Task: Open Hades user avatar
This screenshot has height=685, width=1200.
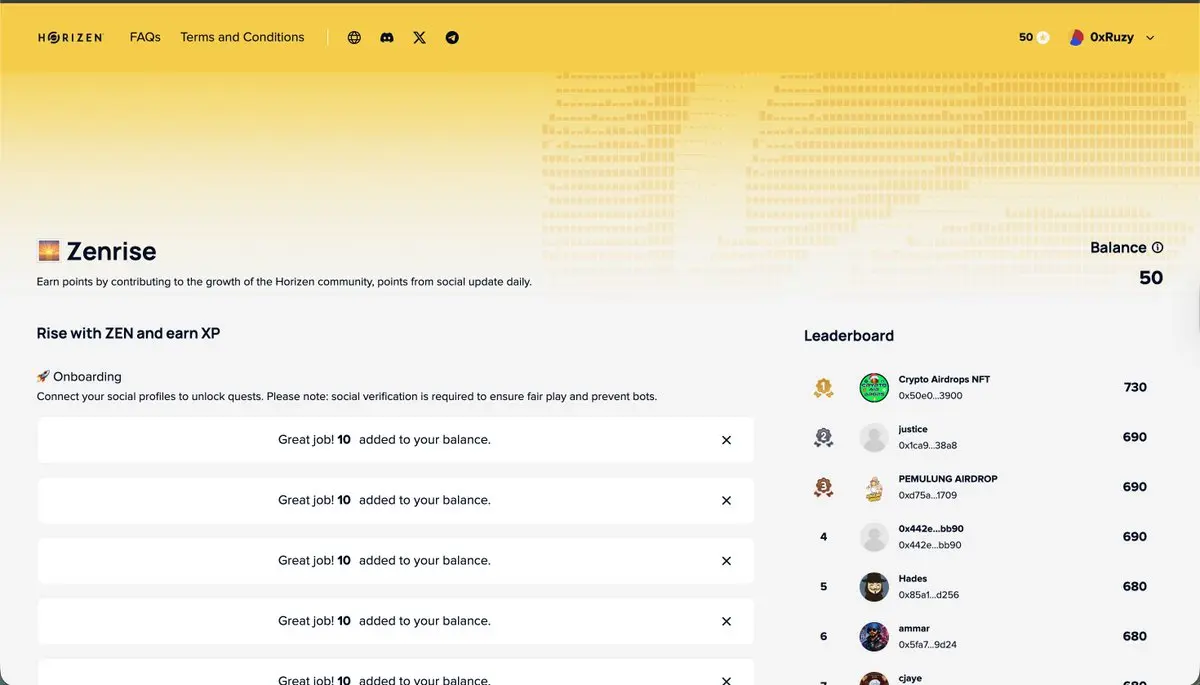Action: pos(874,587)
